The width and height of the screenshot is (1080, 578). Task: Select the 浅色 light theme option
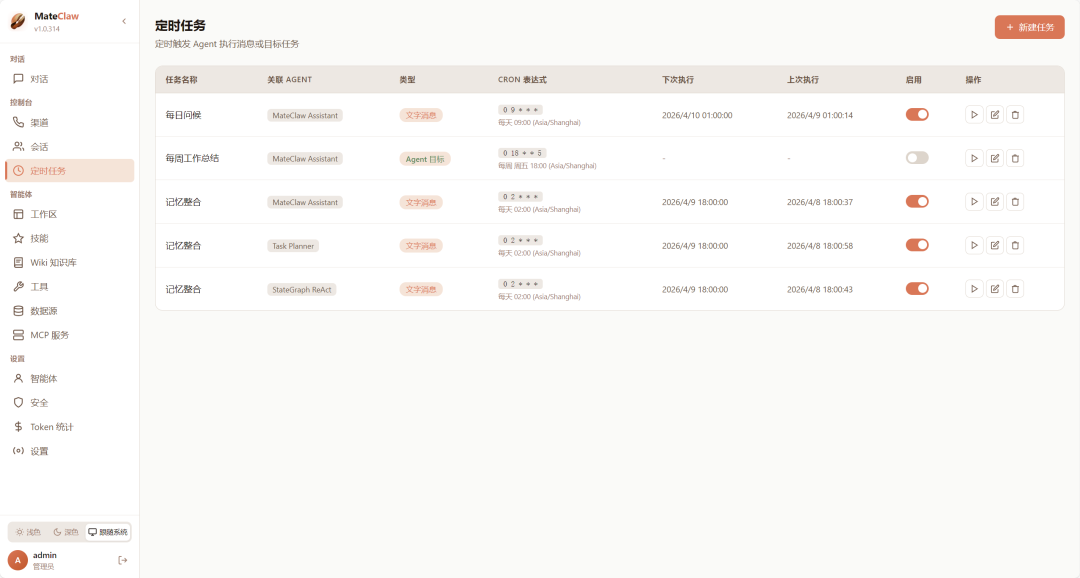[28, 532]
